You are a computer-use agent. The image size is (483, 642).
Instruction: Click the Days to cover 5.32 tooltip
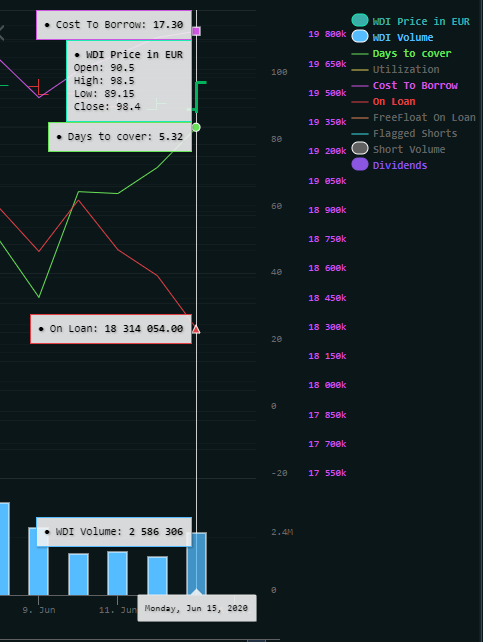pos(120,137)
